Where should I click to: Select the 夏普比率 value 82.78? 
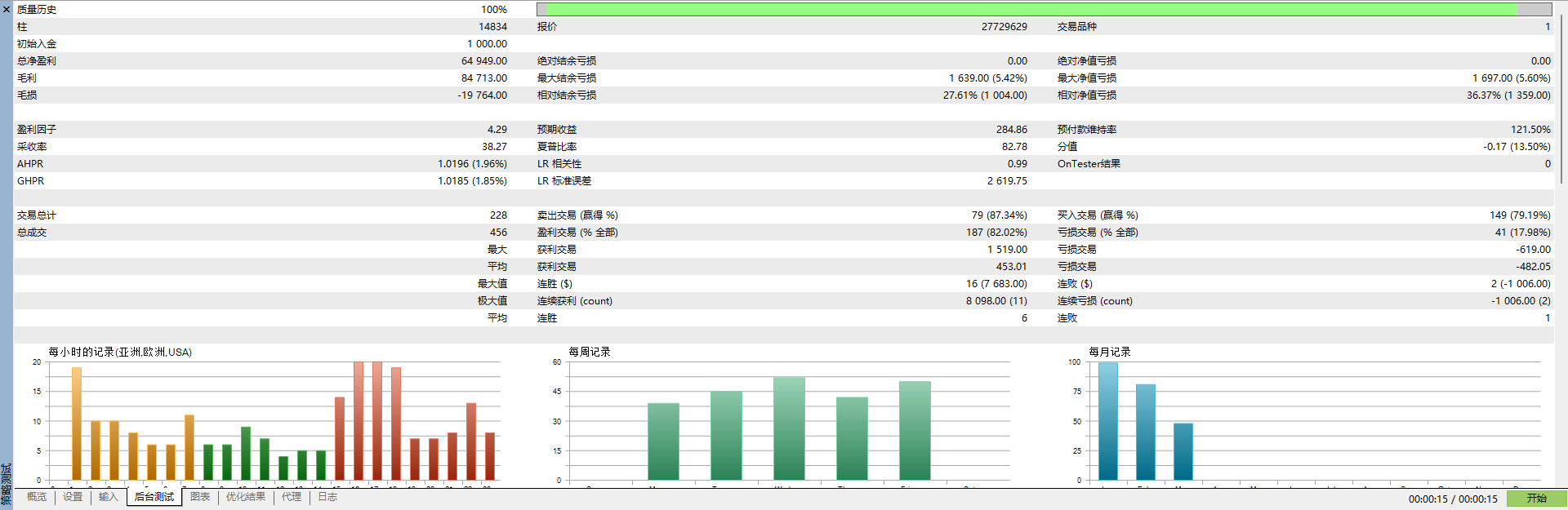pos(1015,147)
